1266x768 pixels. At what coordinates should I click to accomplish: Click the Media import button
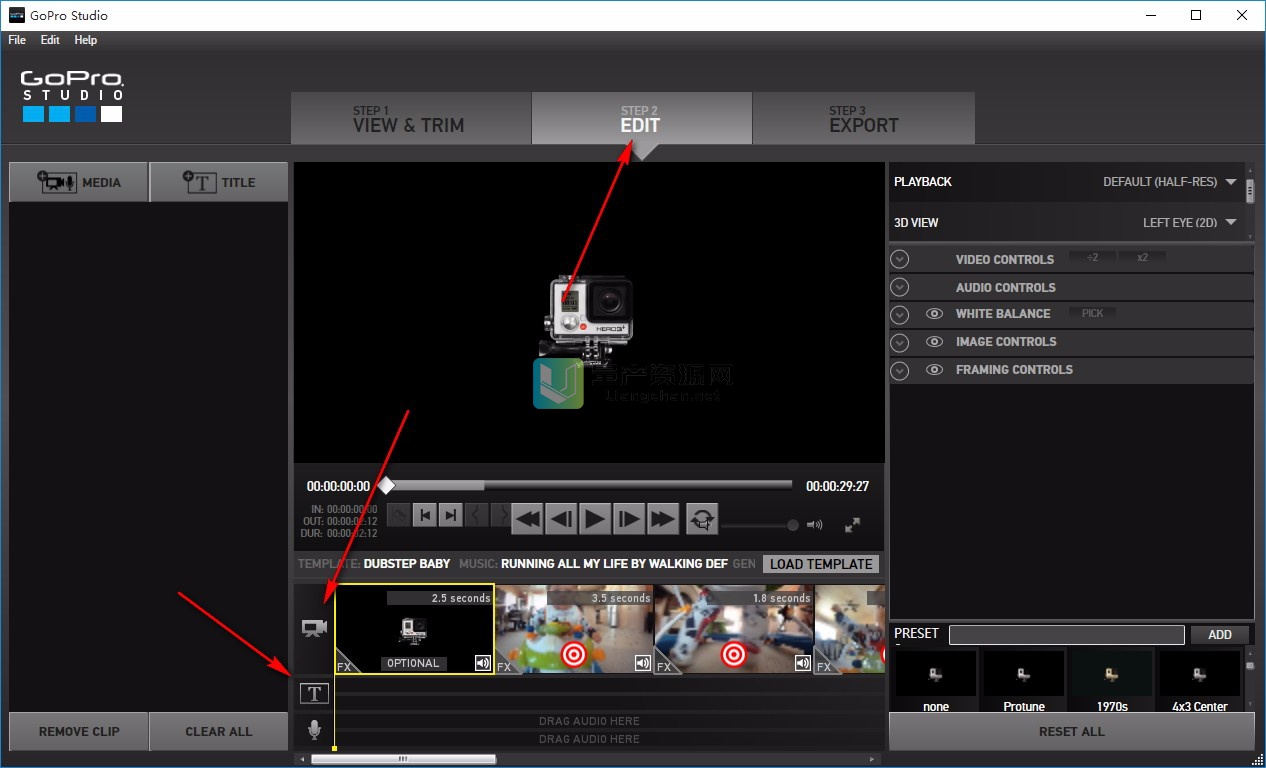point(79,182)
